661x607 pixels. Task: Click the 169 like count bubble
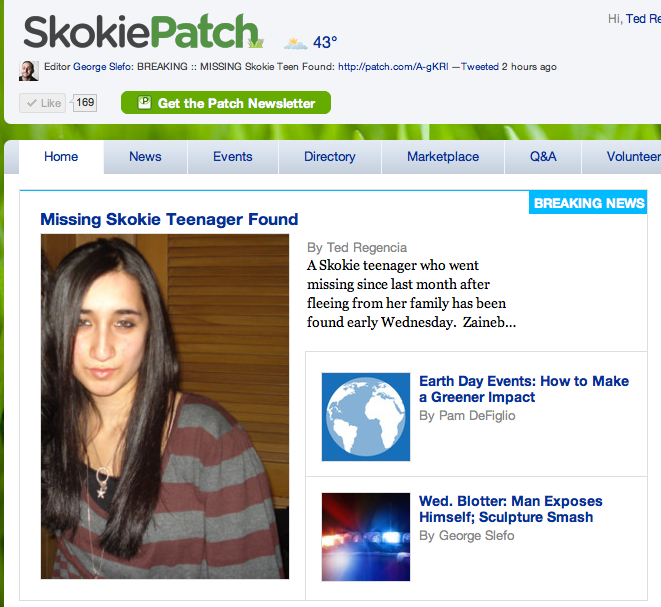(84, 103)
